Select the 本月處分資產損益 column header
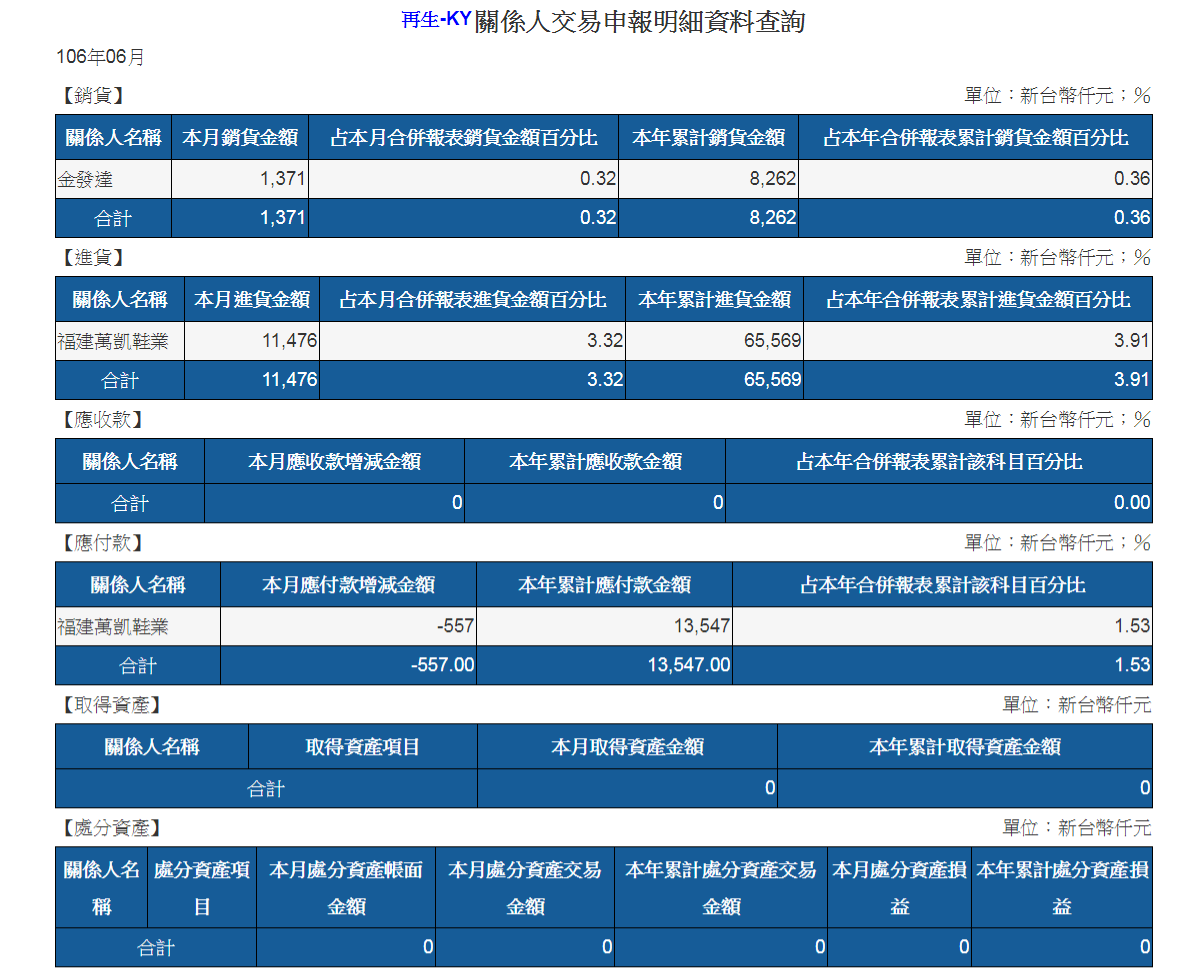The height and width of the screenshot is (980, 1180). (899, 888)
